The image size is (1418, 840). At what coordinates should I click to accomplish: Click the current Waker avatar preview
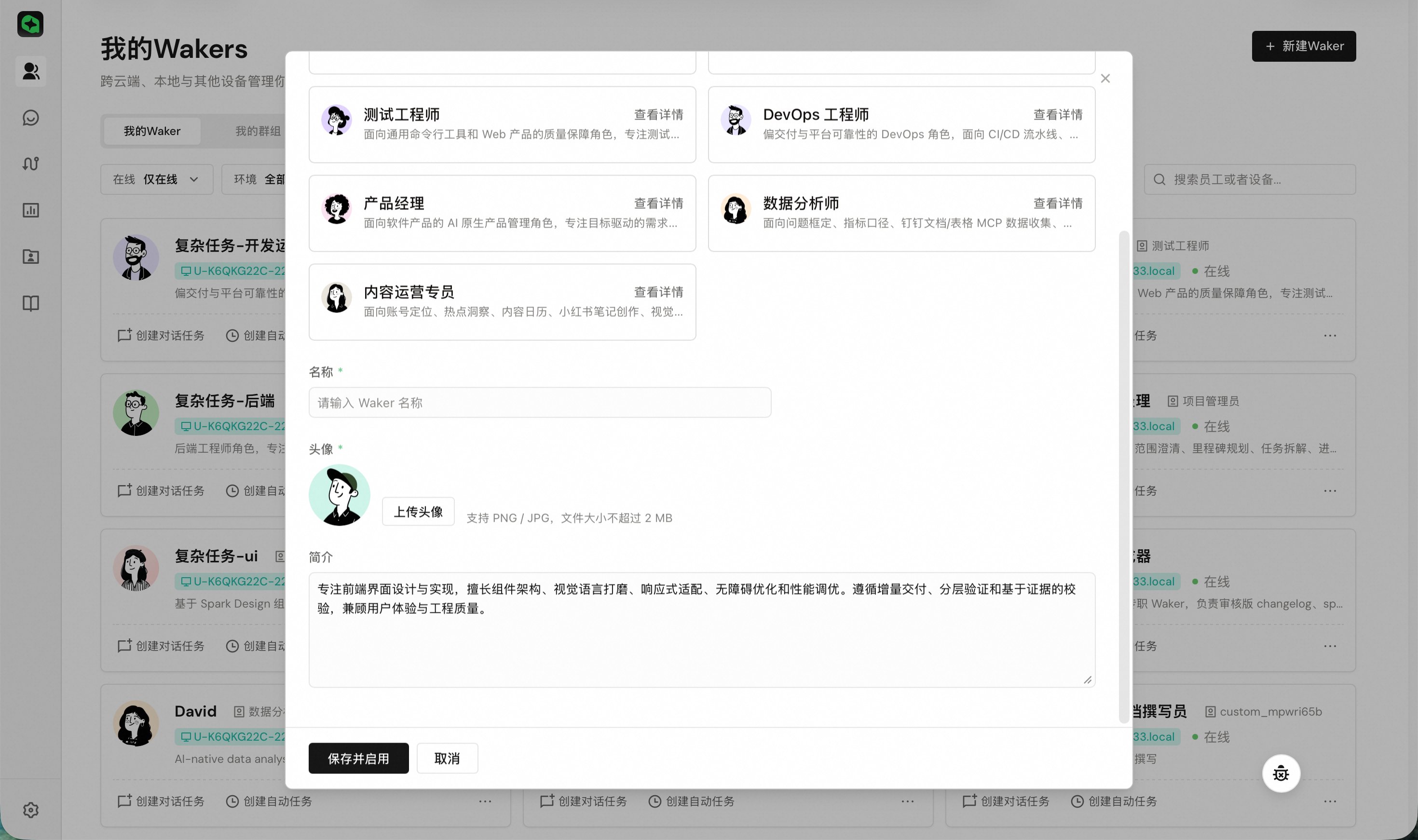coord(340,495)
